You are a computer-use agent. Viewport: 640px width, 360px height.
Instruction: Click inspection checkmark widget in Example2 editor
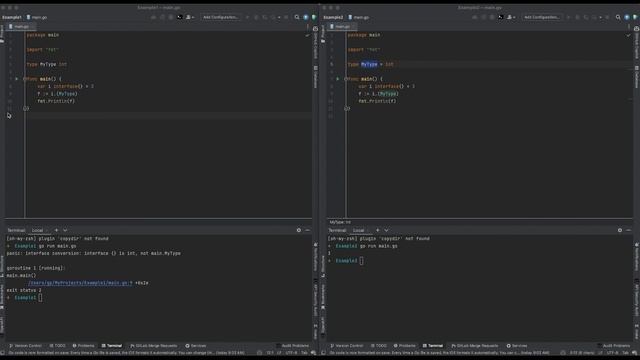(x=629, y=36)
